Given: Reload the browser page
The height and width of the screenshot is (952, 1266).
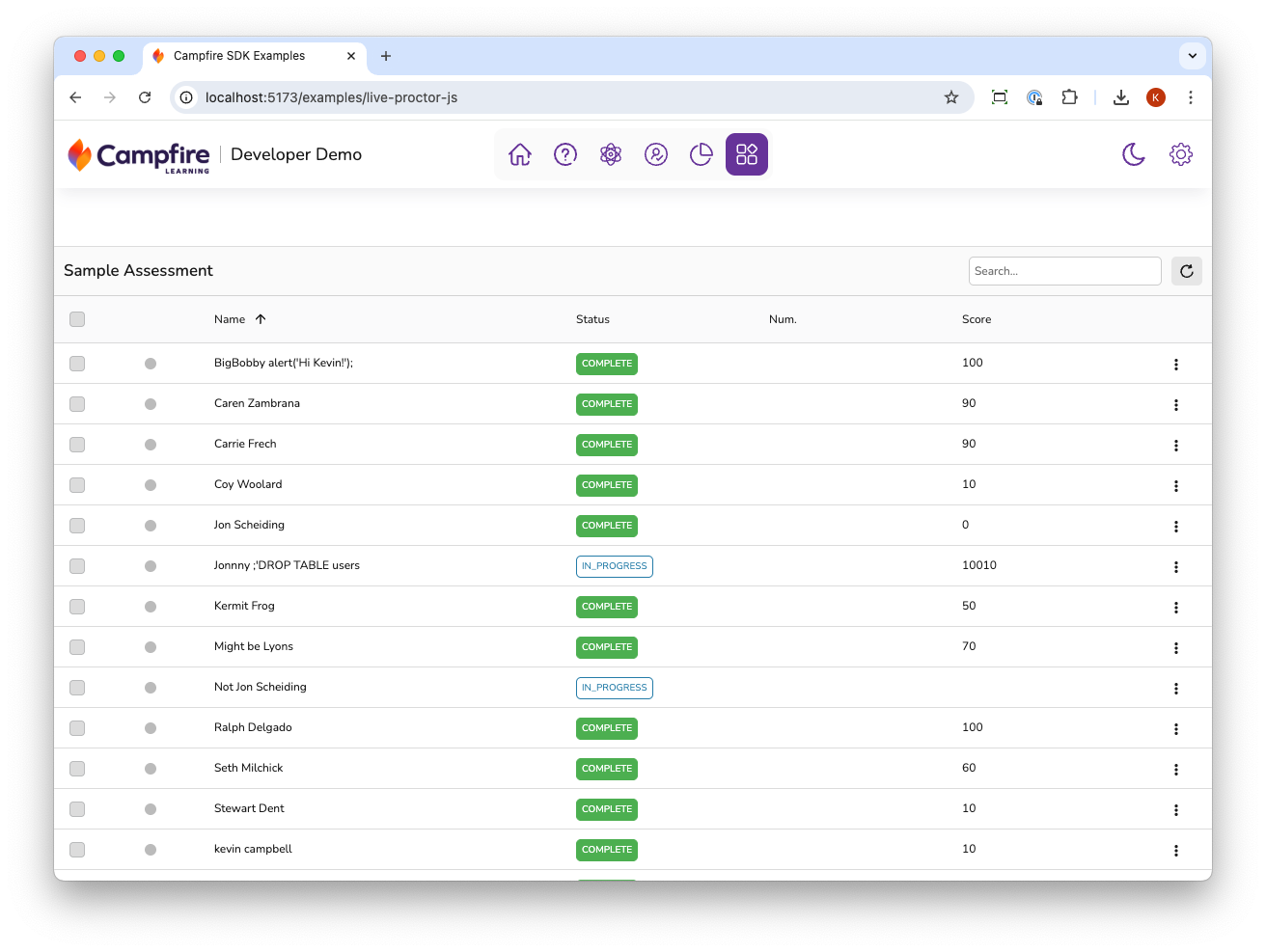Looking at the screenshot, I should (x=145, y=97).
